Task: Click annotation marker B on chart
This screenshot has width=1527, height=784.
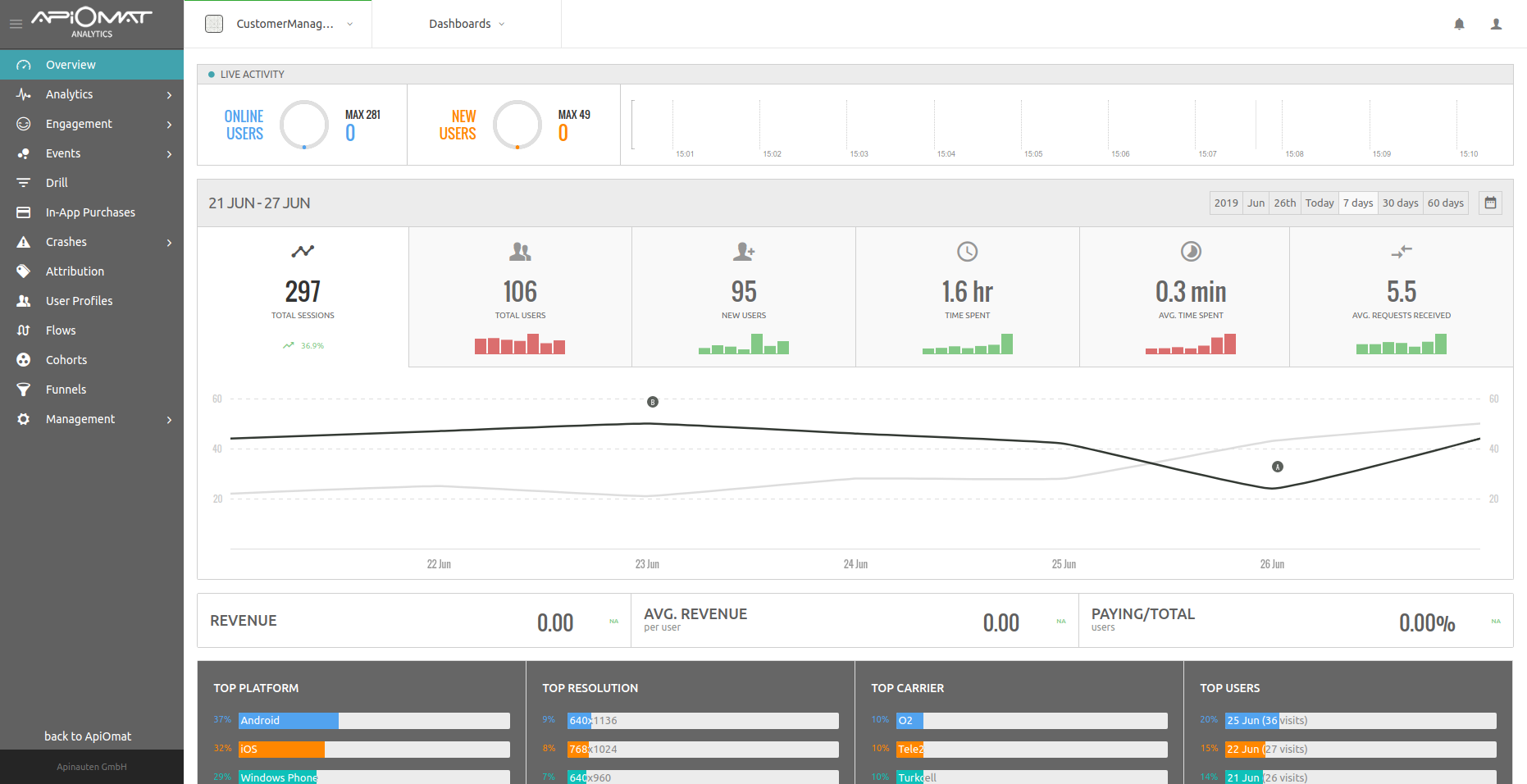Action: (x=653, y=402)
